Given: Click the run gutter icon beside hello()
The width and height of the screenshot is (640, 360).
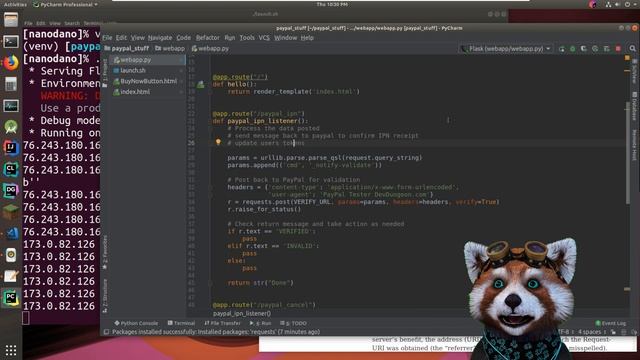Looking at the screenshot, I should [200, 84].
